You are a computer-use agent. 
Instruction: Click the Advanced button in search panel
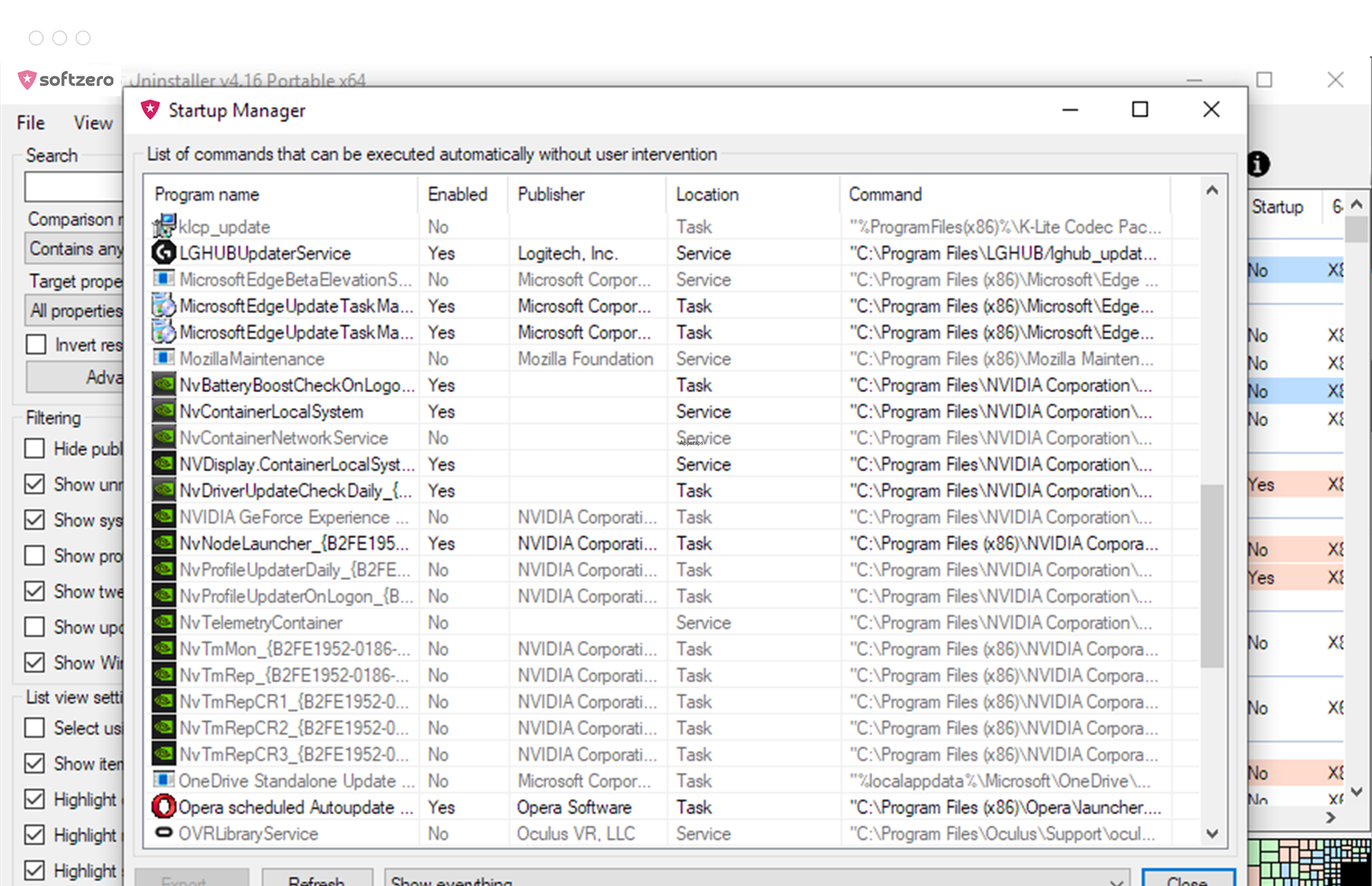pyautogui.click(x=75, y=377)
